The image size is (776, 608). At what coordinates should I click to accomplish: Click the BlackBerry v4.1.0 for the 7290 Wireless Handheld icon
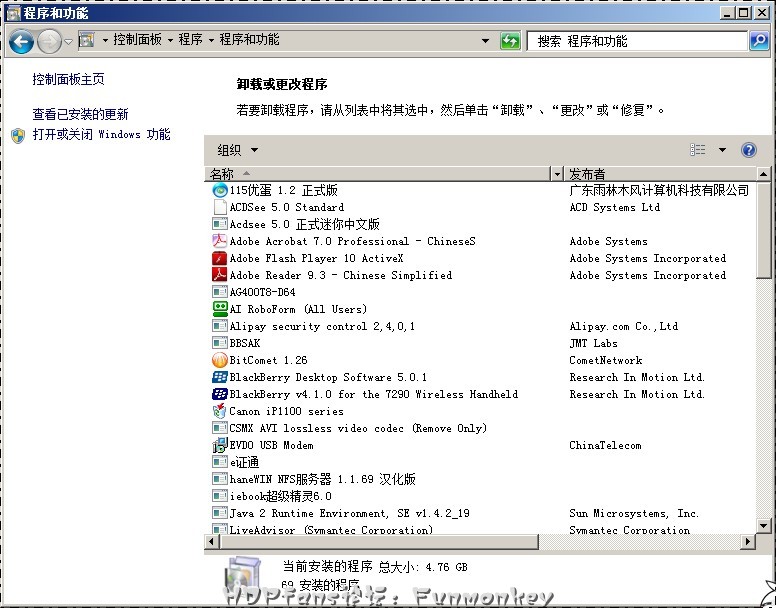click(x=220, y=394)
